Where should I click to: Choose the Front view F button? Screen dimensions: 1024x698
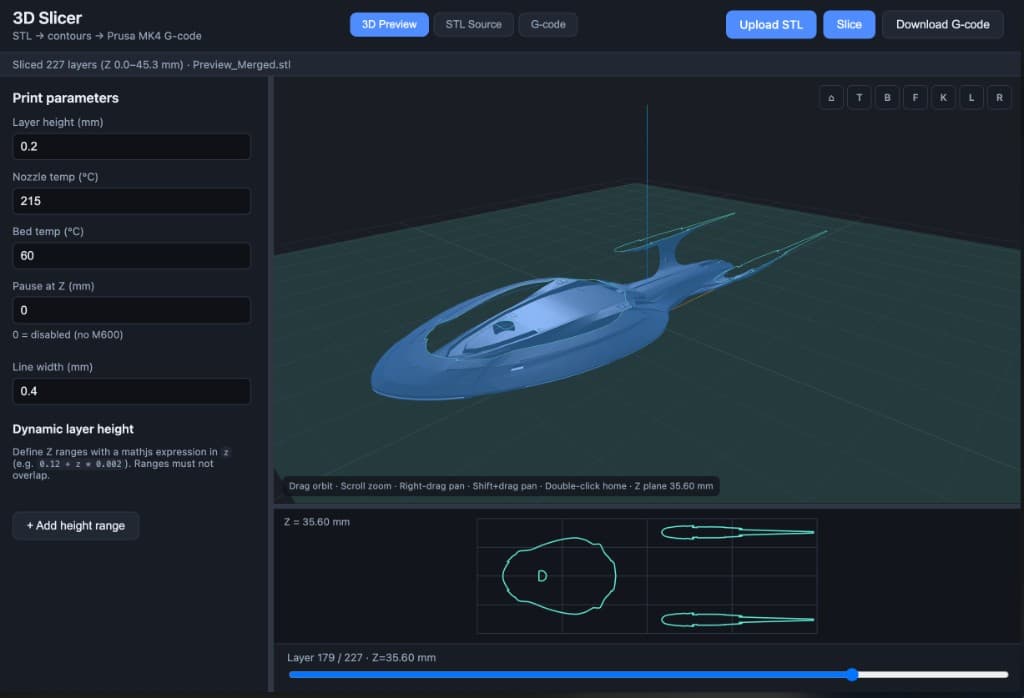click(x=915, y=97)
